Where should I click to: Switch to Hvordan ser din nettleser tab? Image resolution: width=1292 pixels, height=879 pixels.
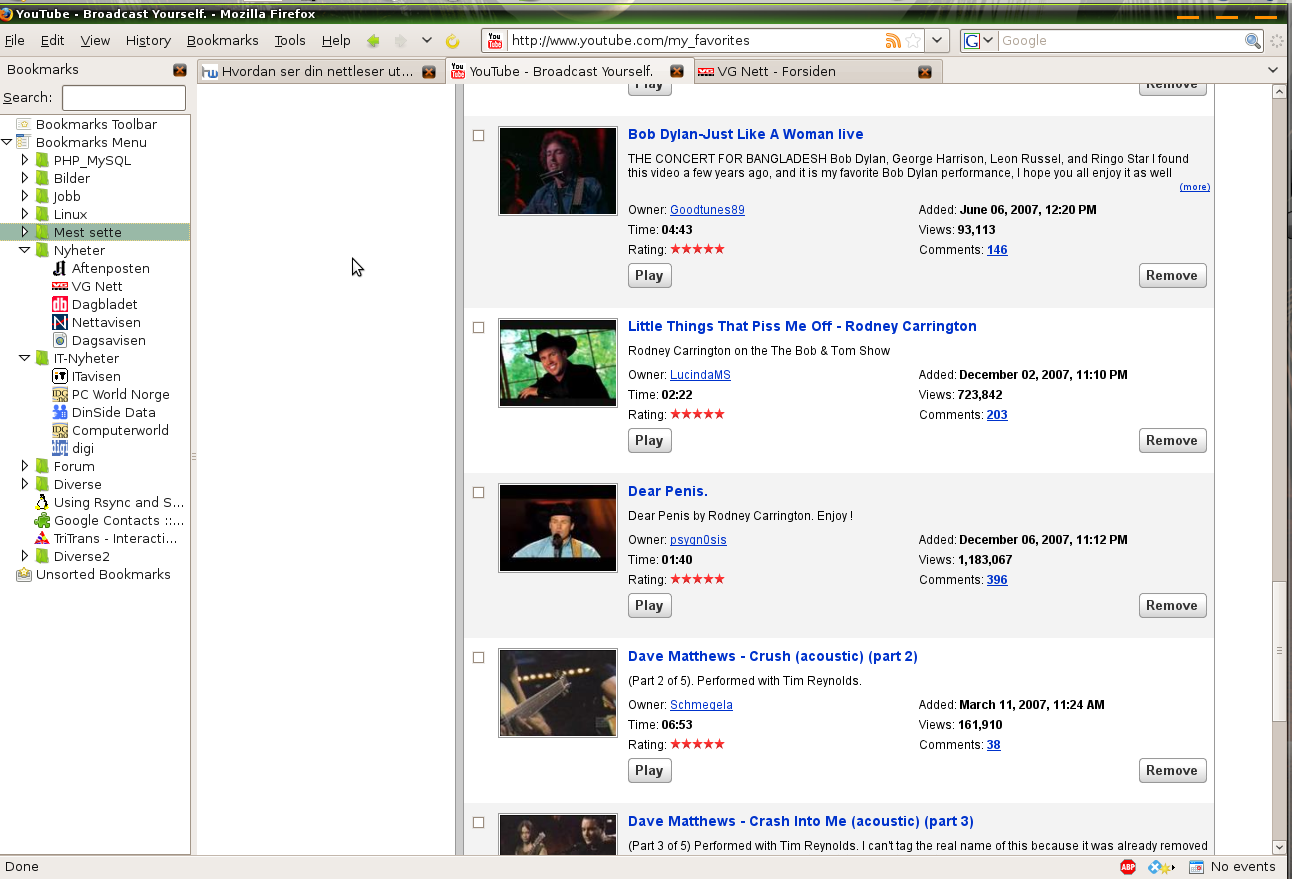(321, 71)
